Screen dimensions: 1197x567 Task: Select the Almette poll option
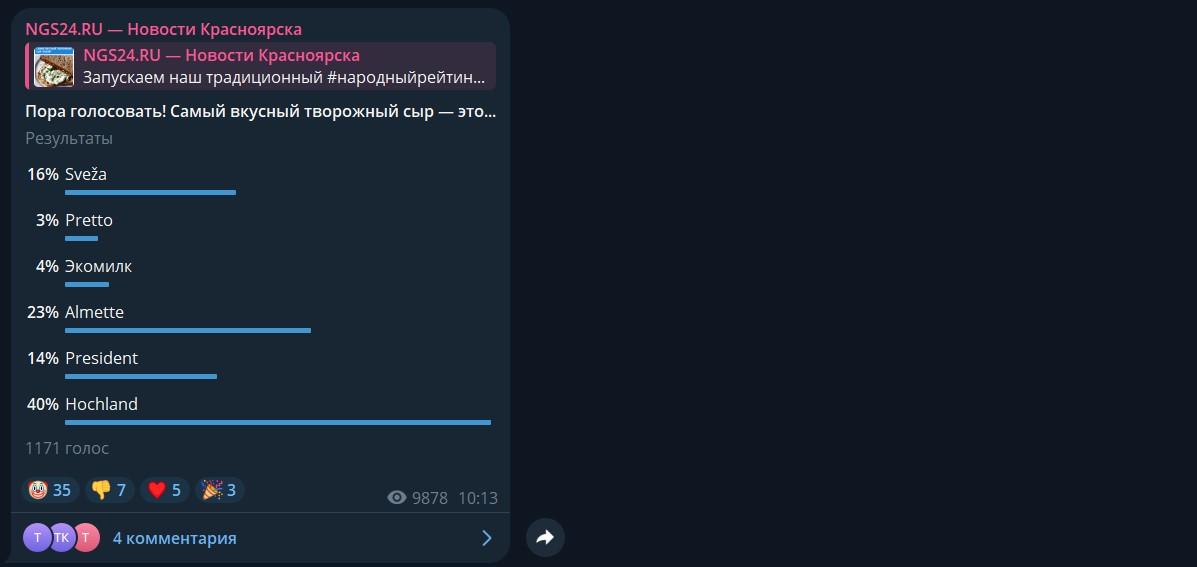260,319
